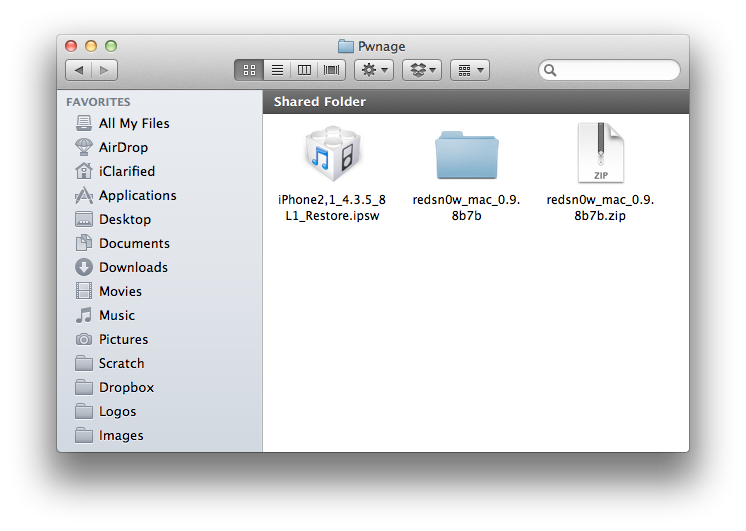The height and width of the screenshot is (531, 746).
Task: Select the redsn0w_mac_0.9.8b7b folder icon
Action: click(x=467, y=155)
